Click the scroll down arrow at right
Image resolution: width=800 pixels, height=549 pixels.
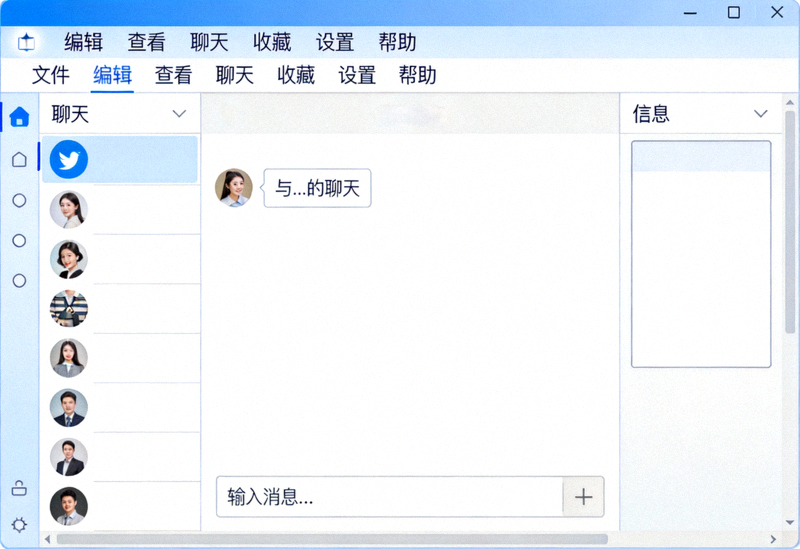point(790,522)
